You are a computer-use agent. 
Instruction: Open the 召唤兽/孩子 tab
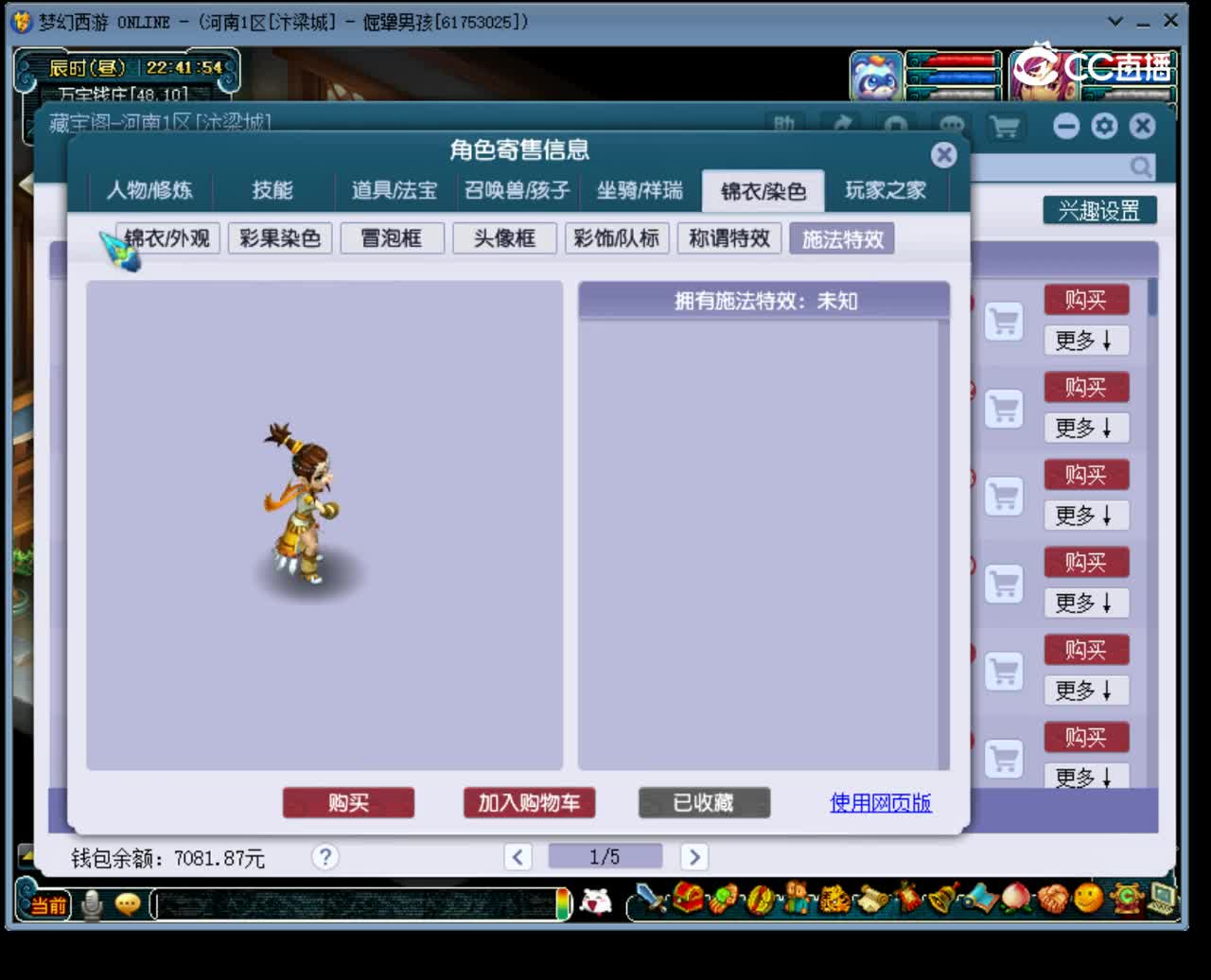(518, 190)
